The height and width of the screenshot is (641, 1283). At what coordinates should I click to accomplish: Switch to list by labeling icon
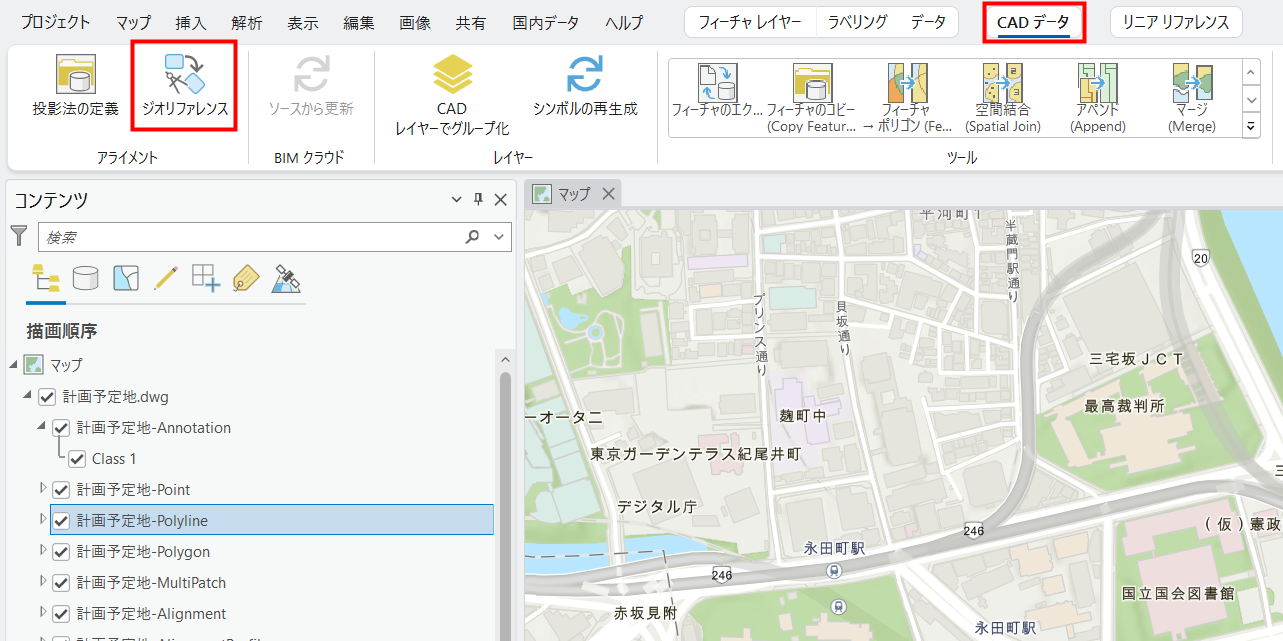(x=246, y=278)
